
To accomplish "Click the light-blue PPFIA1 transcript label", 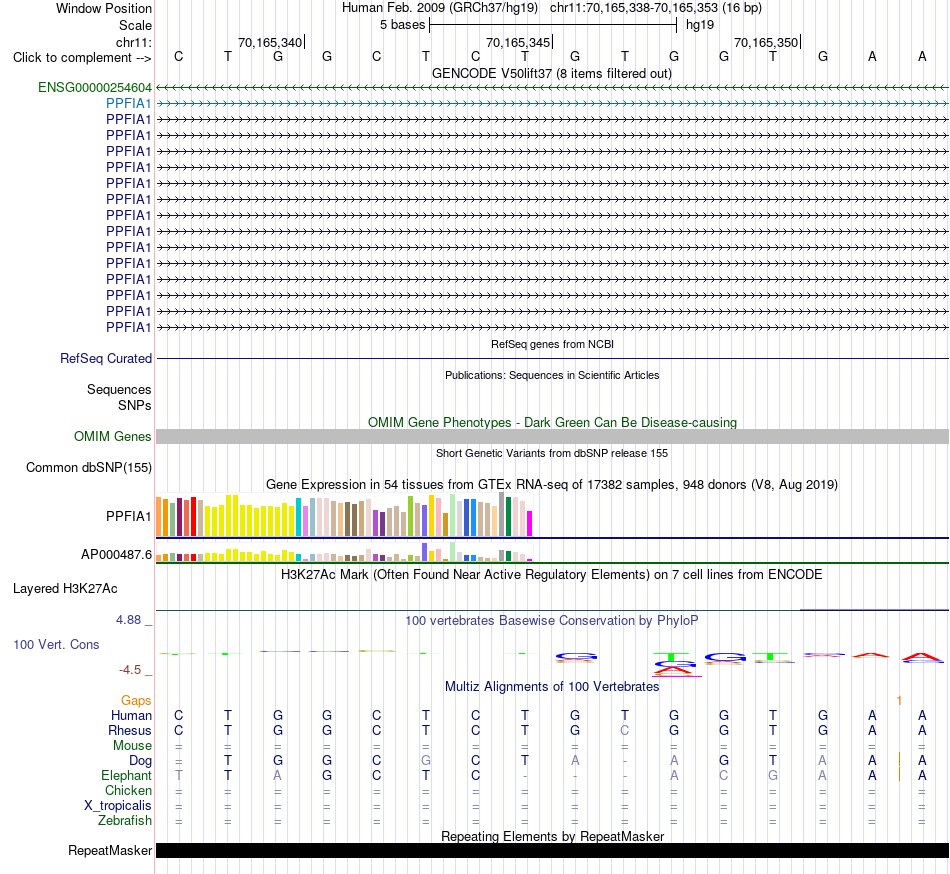I will pos(128,104).
